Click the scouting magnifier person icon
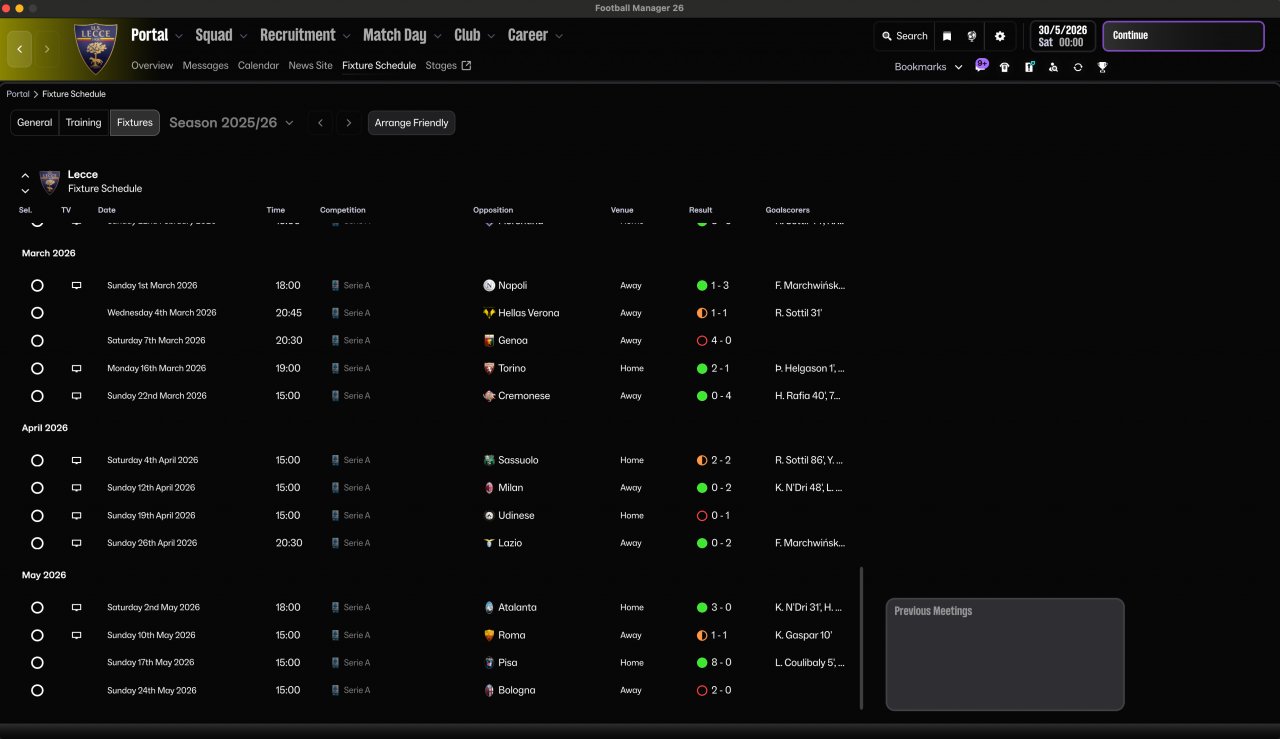 [x=1053, y=67]
